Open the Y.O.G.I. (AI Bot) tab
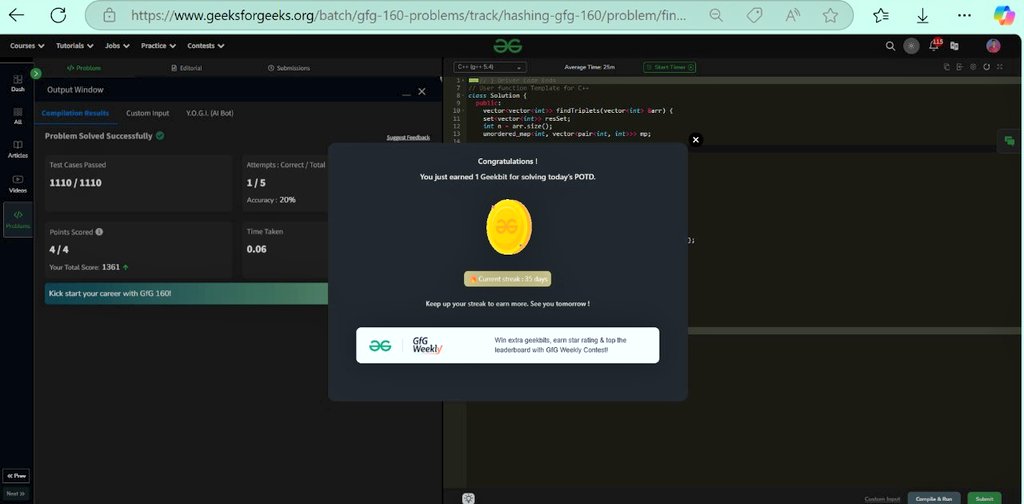Viewport: 1024px width, 504px height. (210, 113)
